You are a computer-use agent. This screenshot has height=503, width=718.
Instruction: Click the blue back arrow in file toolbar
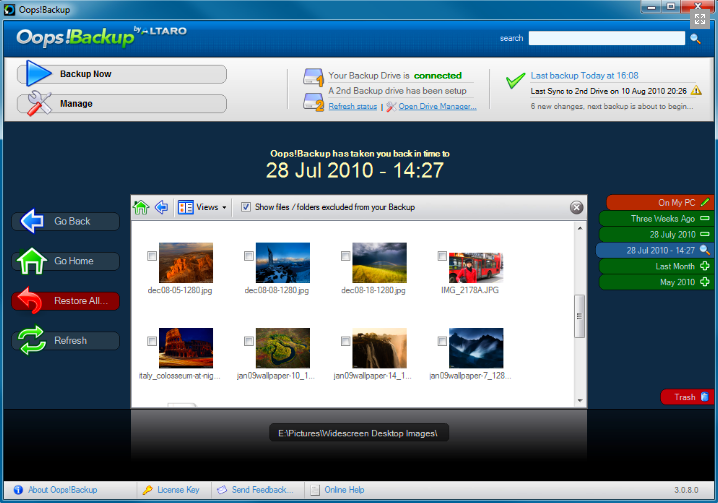(x=161, y=207)
